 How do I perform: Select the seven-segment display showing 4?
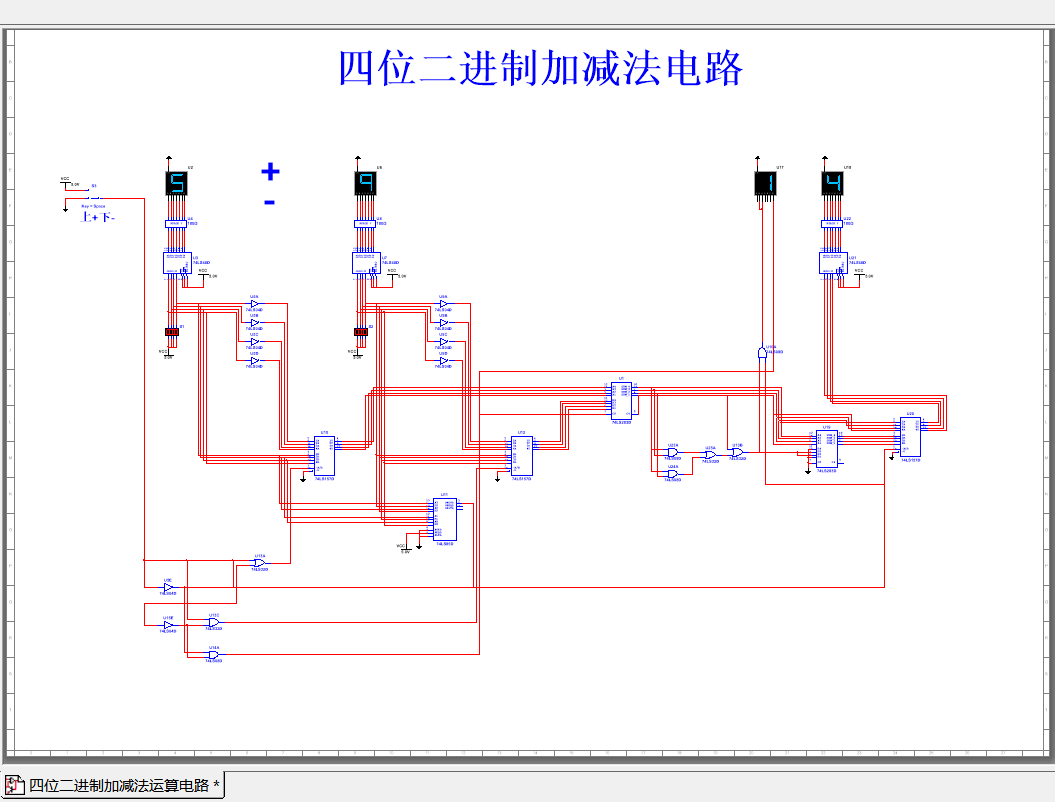832,183
